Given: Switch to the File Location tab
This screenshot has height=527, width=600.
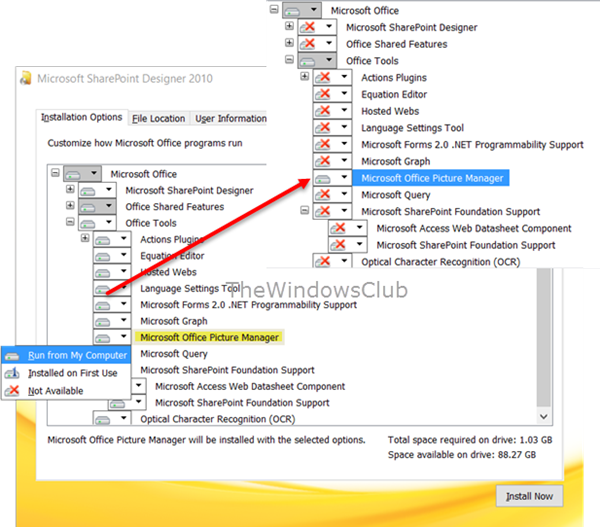Looking at the screenshot, I should (158, 119).
